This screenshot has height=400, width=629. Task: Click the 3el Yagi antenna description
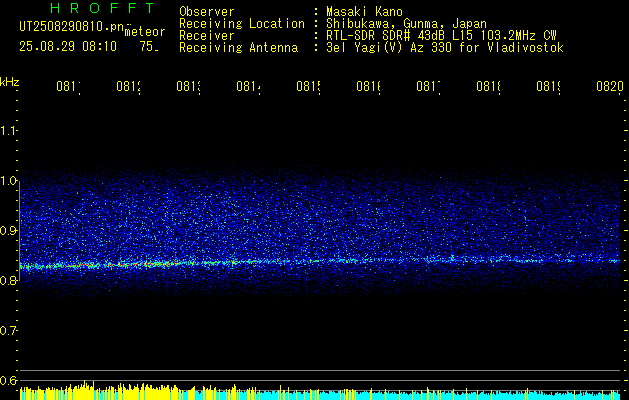445,48
